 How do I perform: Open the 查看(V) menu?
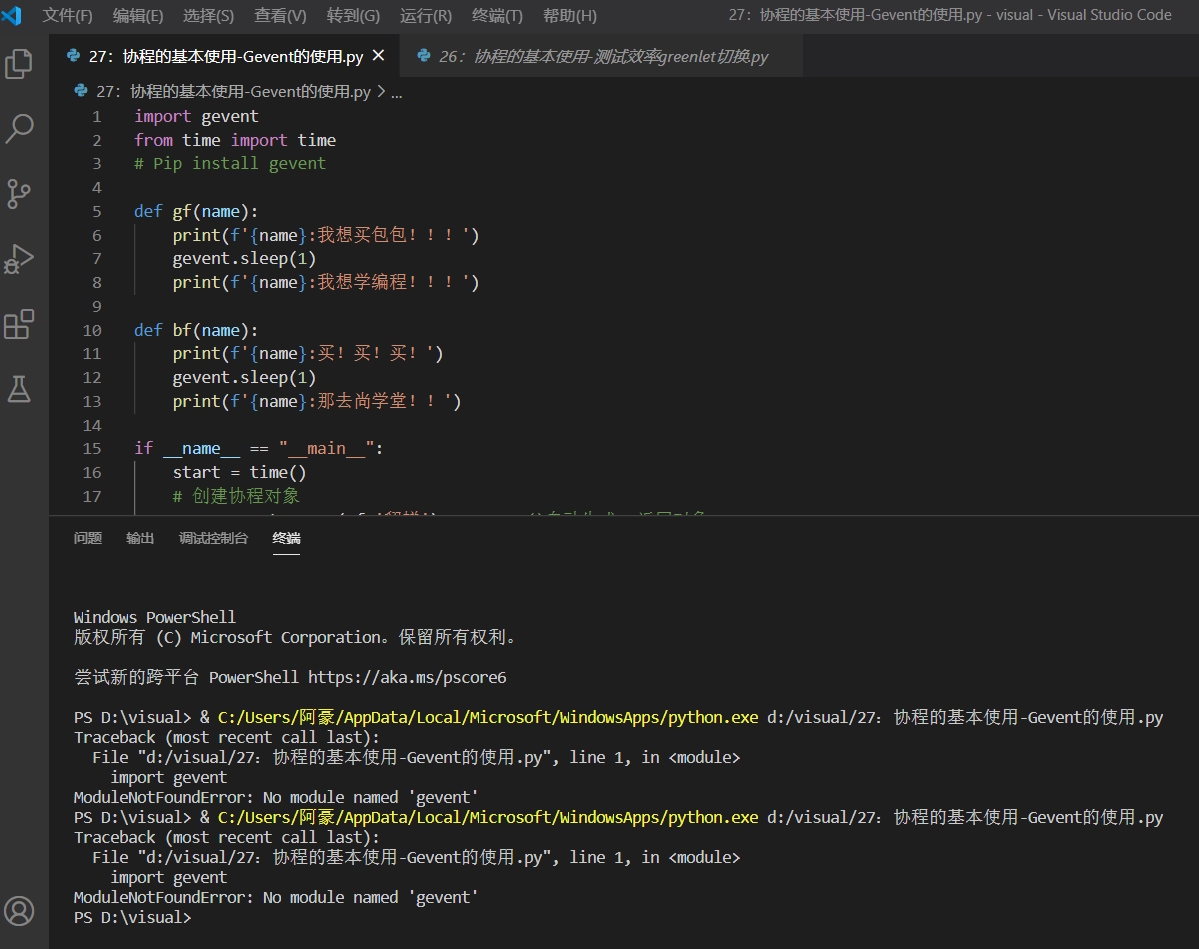pyautogui.click(x=280, y=15)
